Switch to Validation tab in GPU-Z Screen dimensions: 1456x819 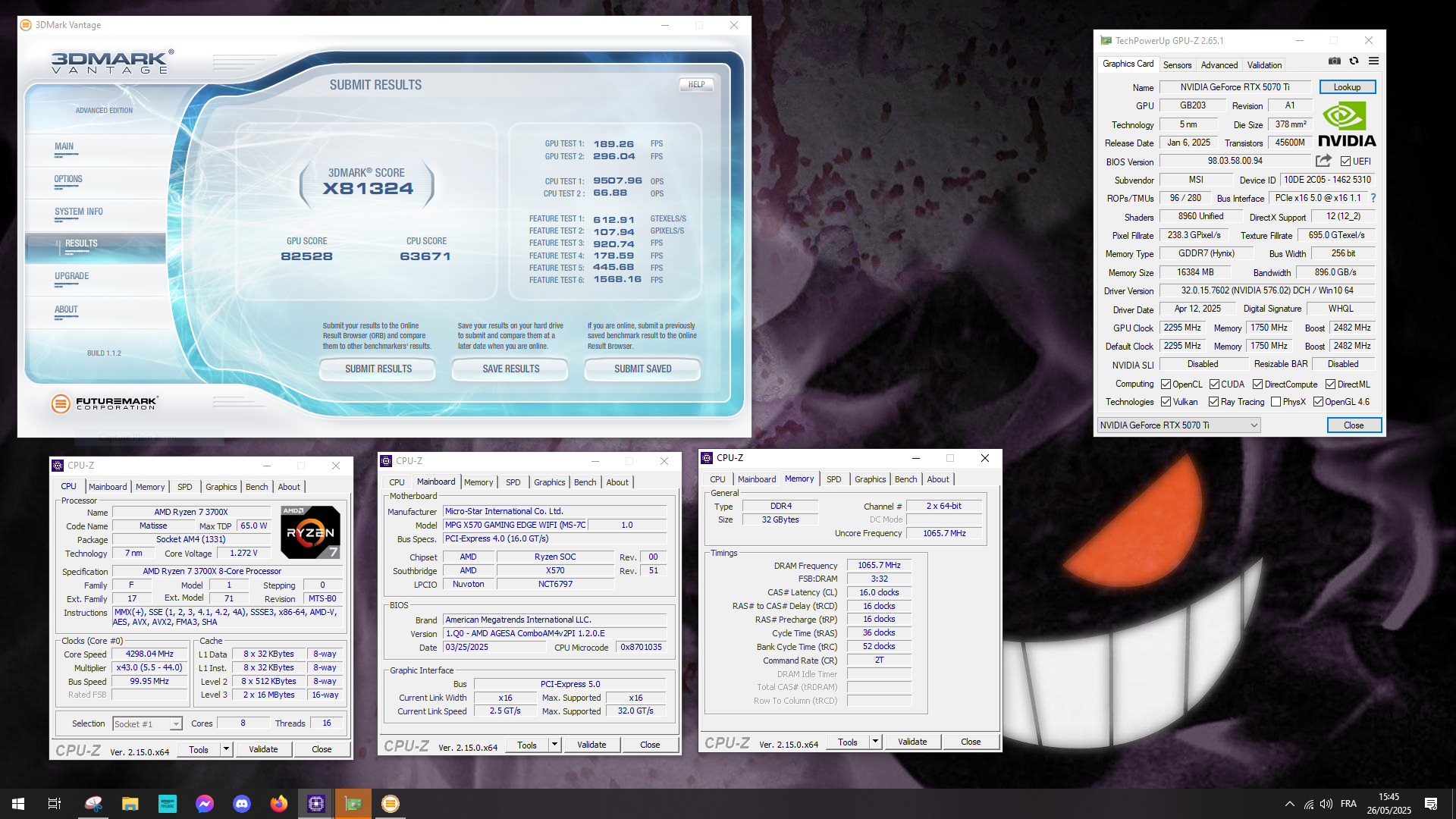[1264, 65]
